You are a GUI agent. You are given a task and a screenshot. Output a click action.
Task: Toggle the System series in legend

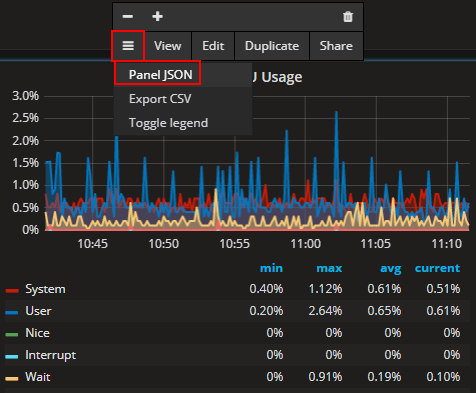click(45, 289)
